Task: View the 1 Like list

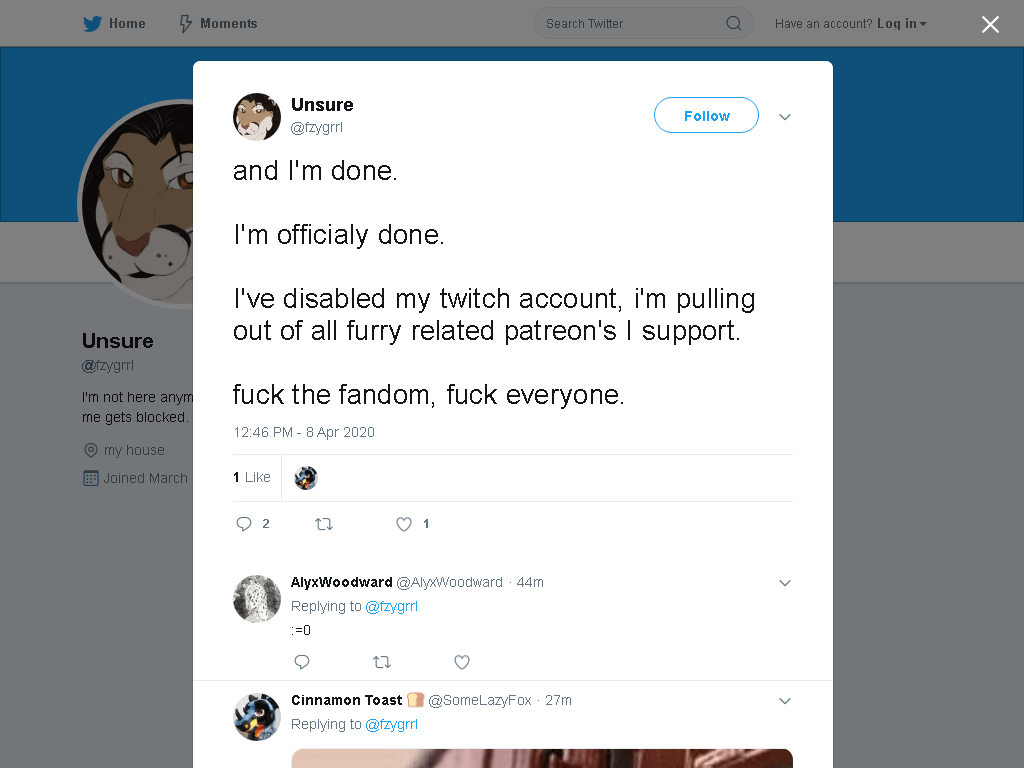Action: pyautogui.click(x=251, y=477)
